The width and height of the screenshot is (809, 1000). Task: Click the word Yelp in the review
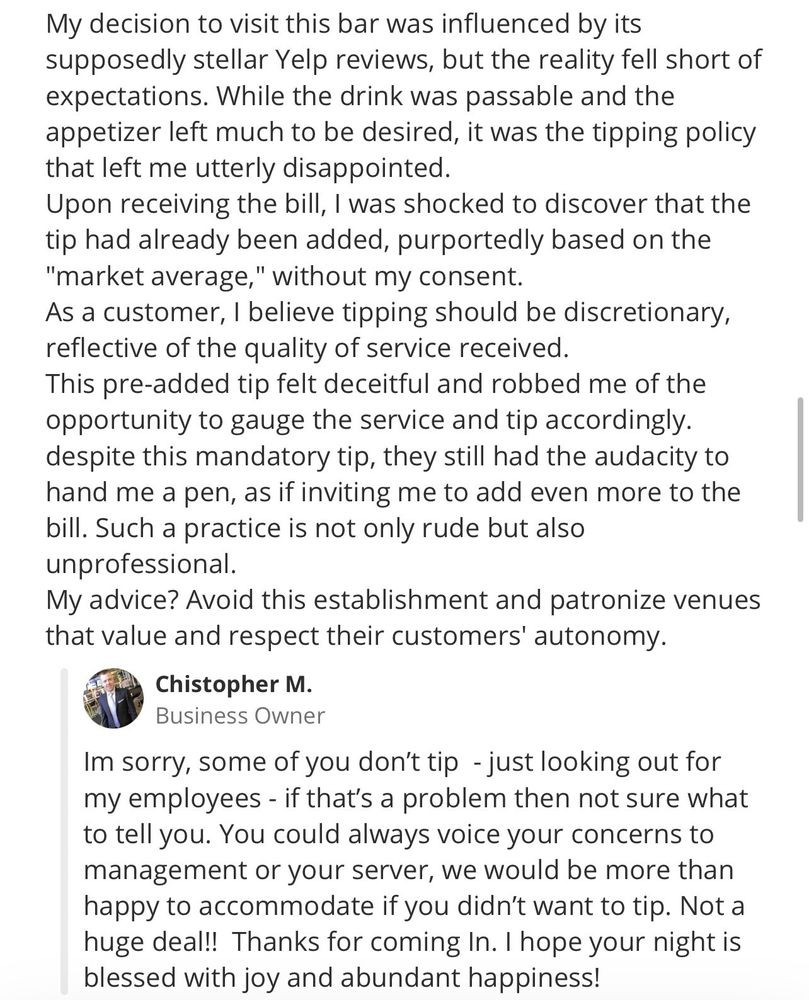pos(387,59)
